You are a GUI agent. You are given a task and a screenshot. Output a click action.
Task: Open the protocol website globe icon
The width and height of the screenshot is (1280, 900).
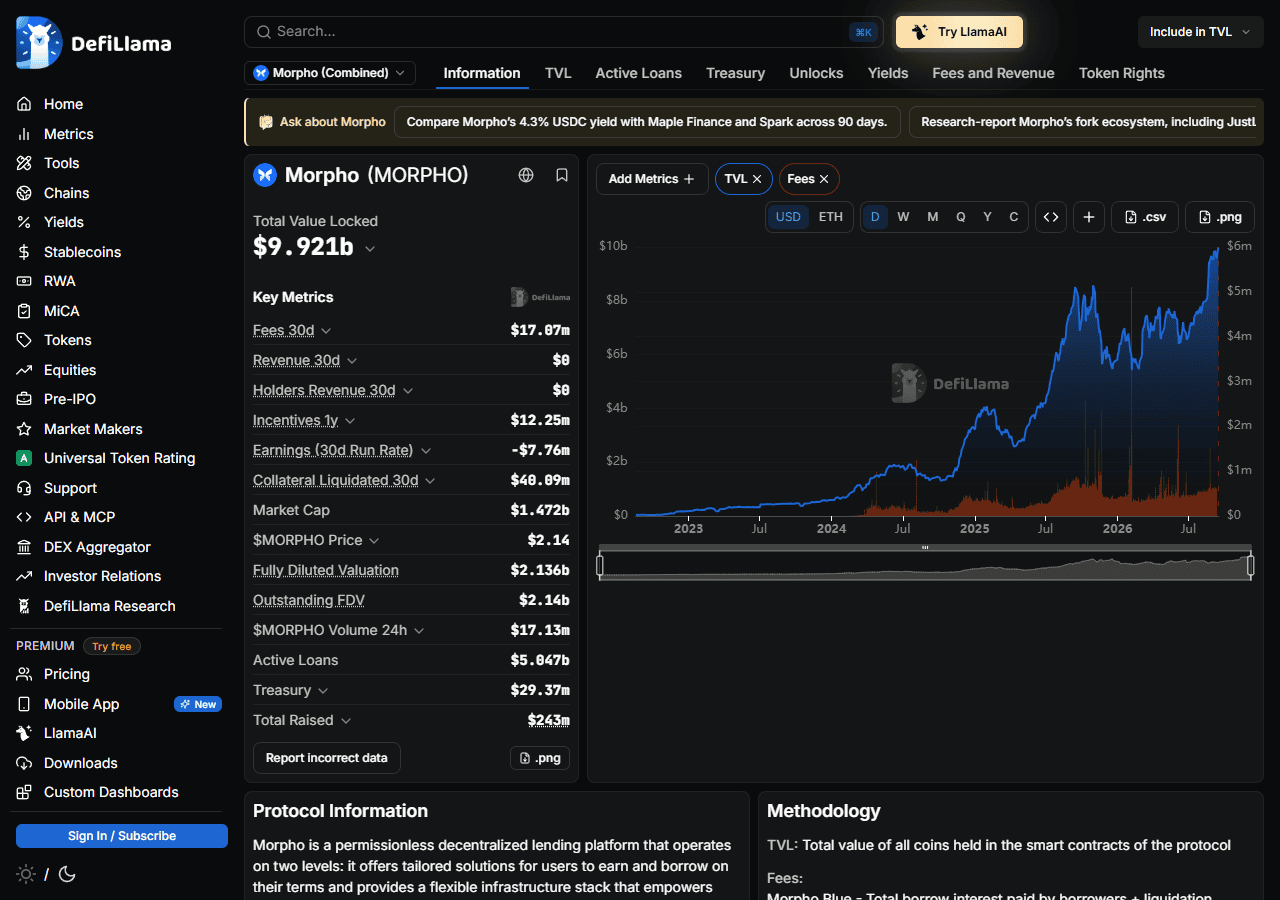click(526, 175)
